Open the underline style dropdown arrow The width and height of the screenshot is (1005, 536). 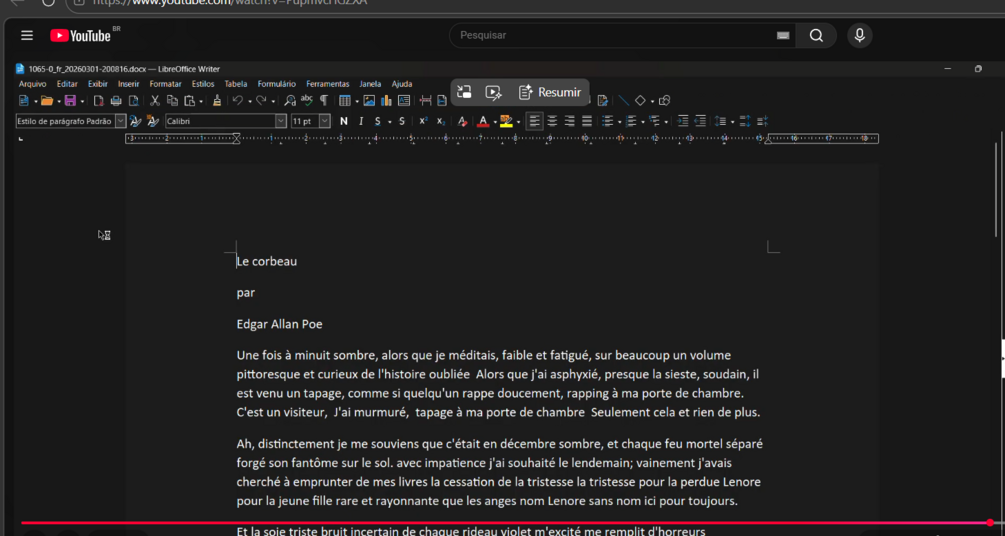tap(390, 122)
